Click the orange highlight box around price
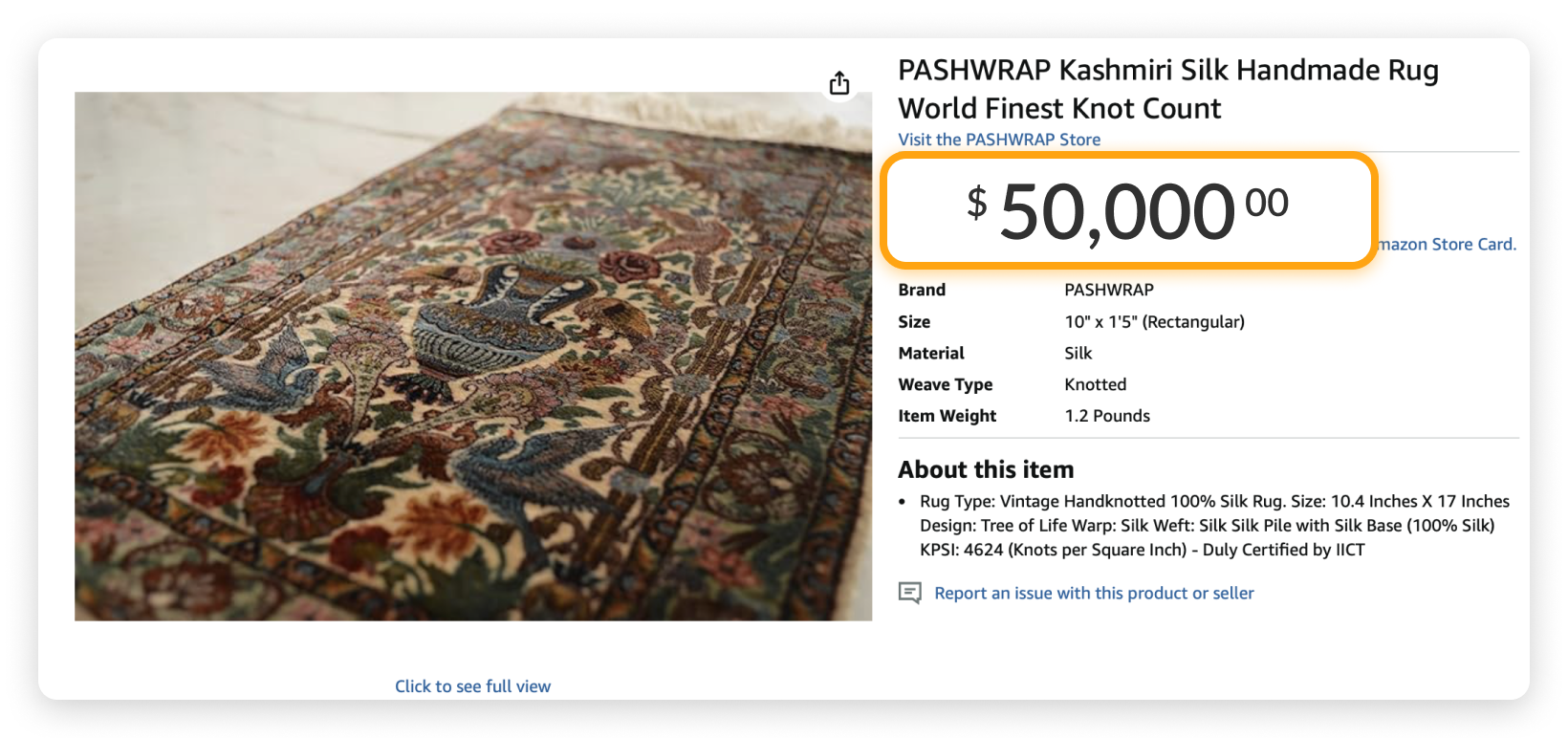Viewport: 1568px width, 738px height. [1130, 163]
